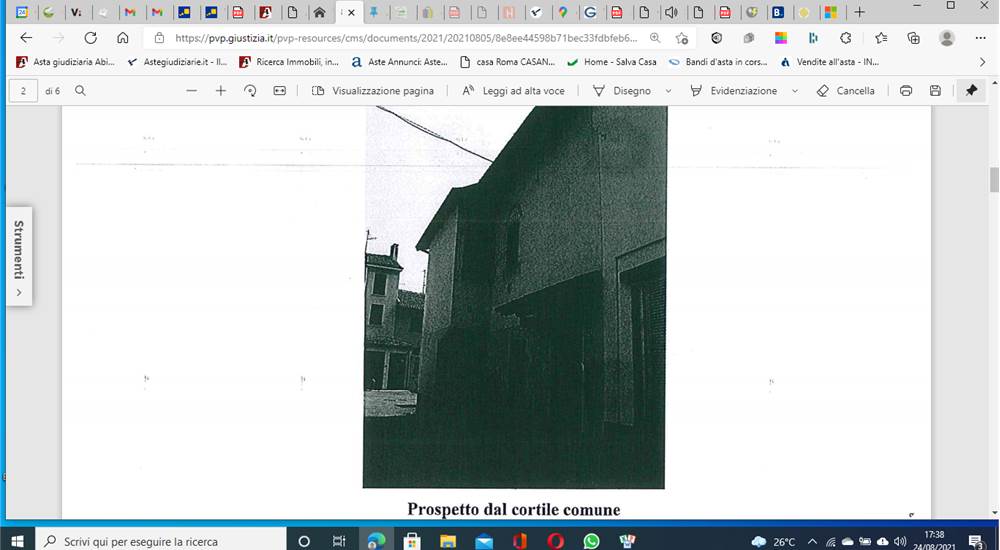1000x550 pixels.
Task: Open the Collections panel
Action: click(x=913, y=38)
